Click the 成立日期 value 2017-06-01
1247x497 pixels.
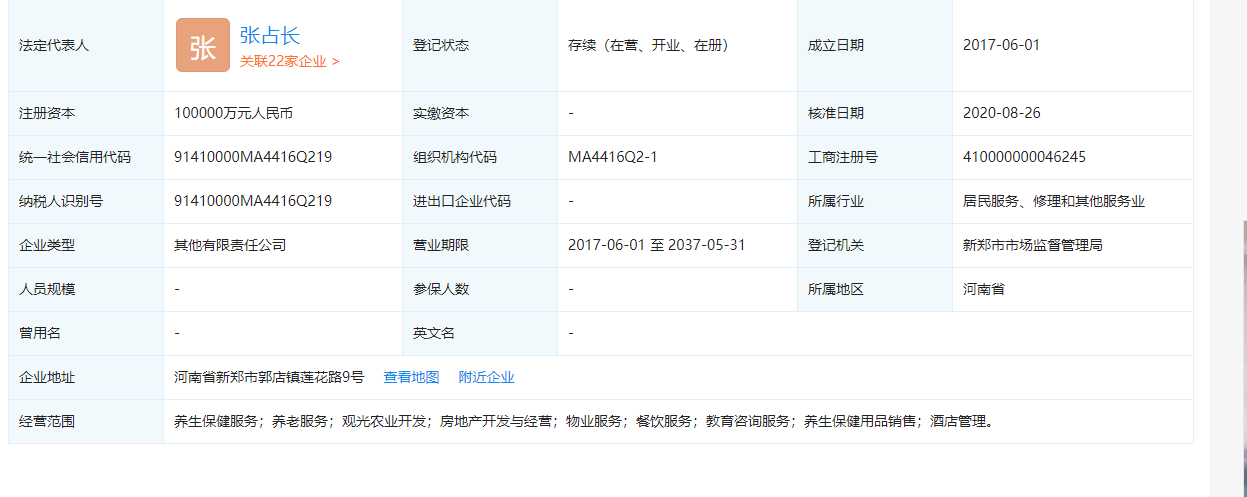tap(1001, 45)
